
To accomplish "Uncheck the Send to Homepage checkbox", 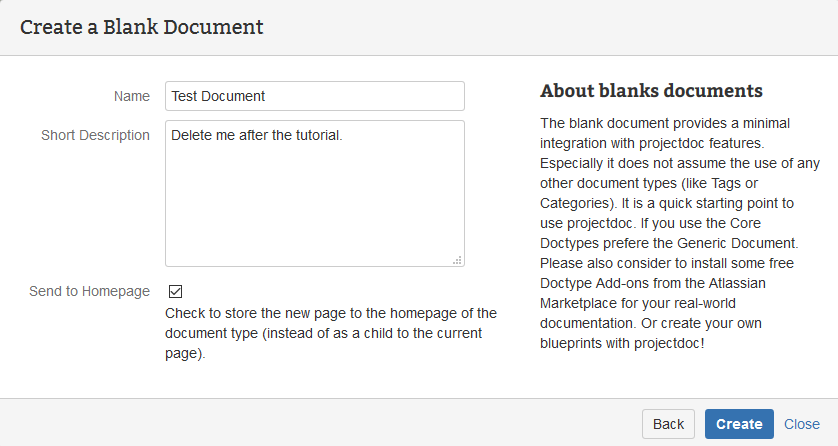I will coord(176,292).
